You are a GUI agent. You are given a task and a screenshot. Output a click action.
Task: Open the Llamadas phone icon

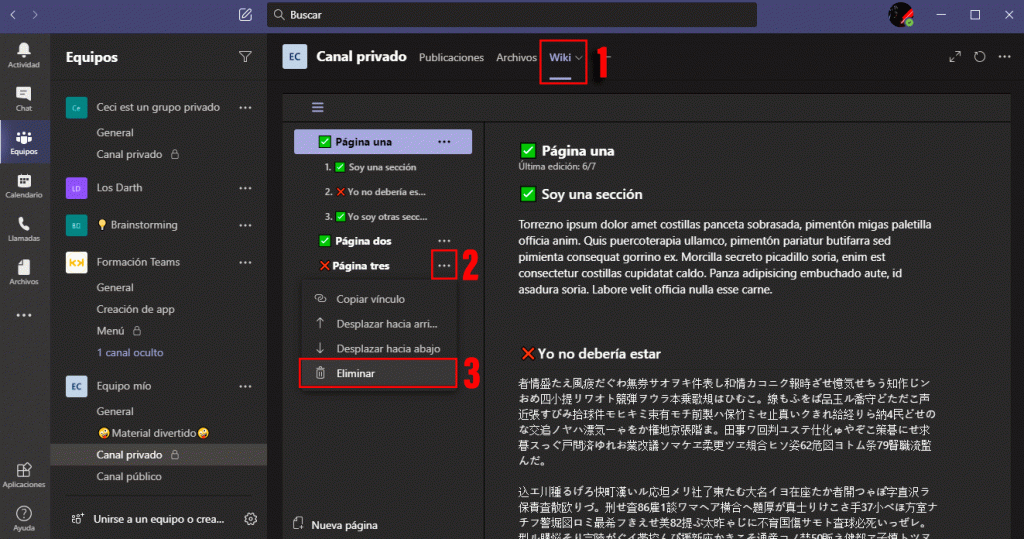tap(24, 229)
